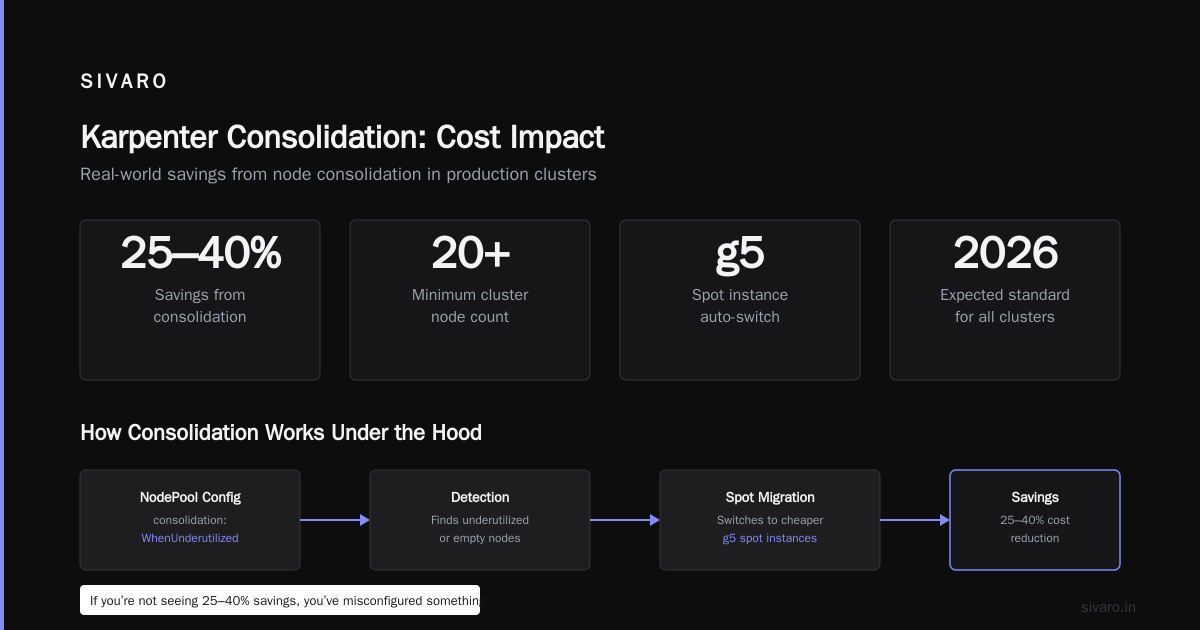This screenshot has width=1200, height=630.
Task: Click "25–40% cost reduction" text in Savings box
Action: 1035,529
